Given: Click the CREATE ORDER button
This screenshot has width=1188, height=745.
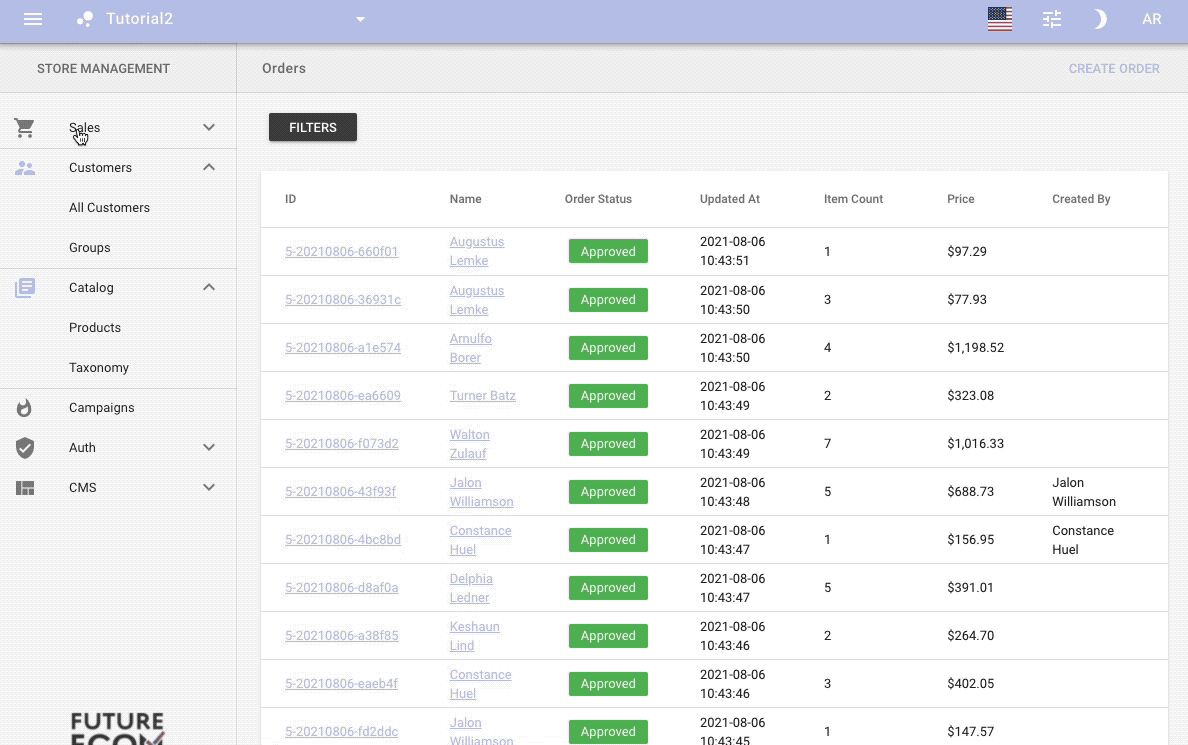Looking at the screenshot, I should click(1113, 69).
